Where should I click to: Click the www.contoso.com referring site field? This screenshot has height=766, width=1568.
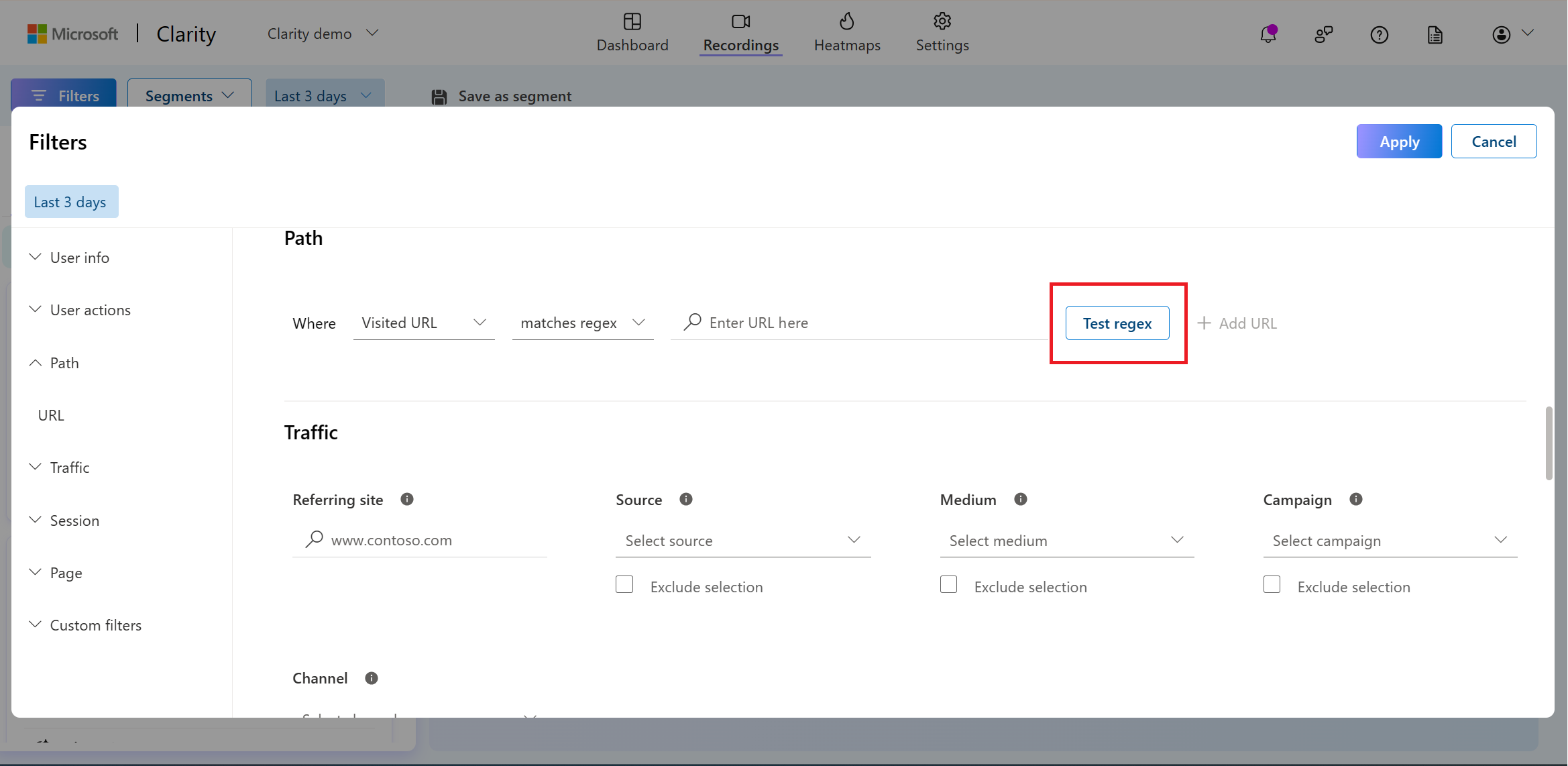click(420, 540)
